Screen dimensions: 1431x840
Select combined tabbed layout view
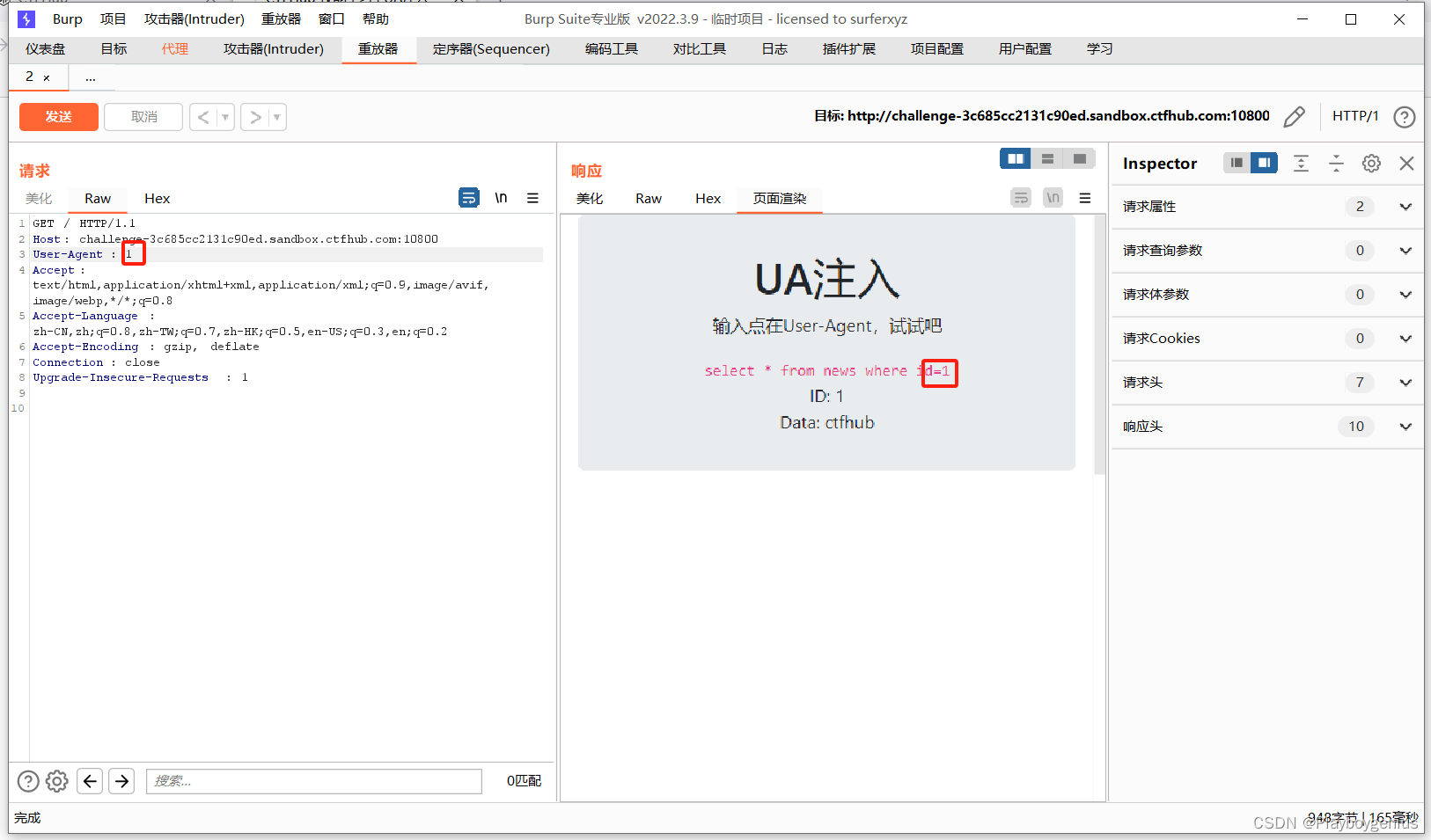pos(1079,158)
